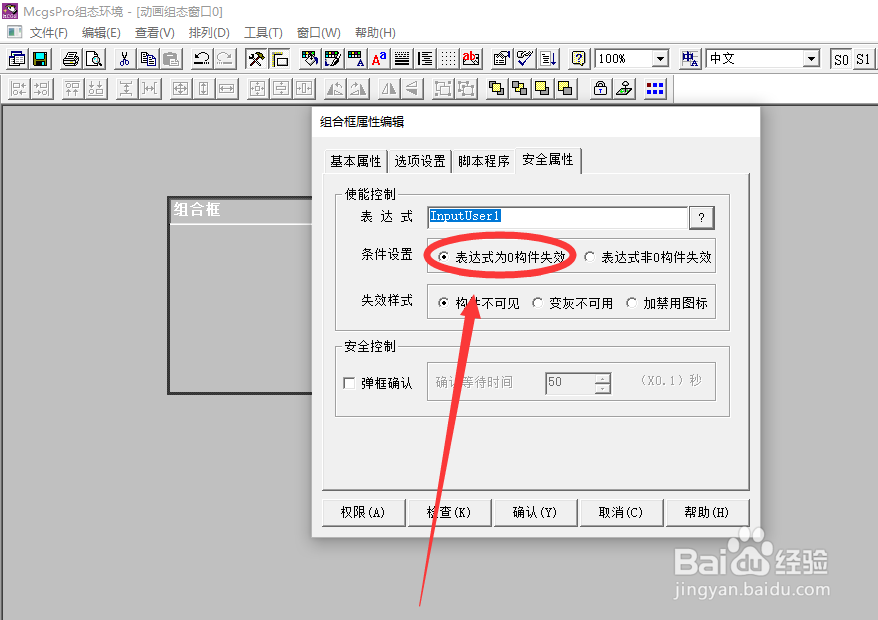Decrease the wait time spinner value
878x620 pixels.
click(x=603, y=389)
